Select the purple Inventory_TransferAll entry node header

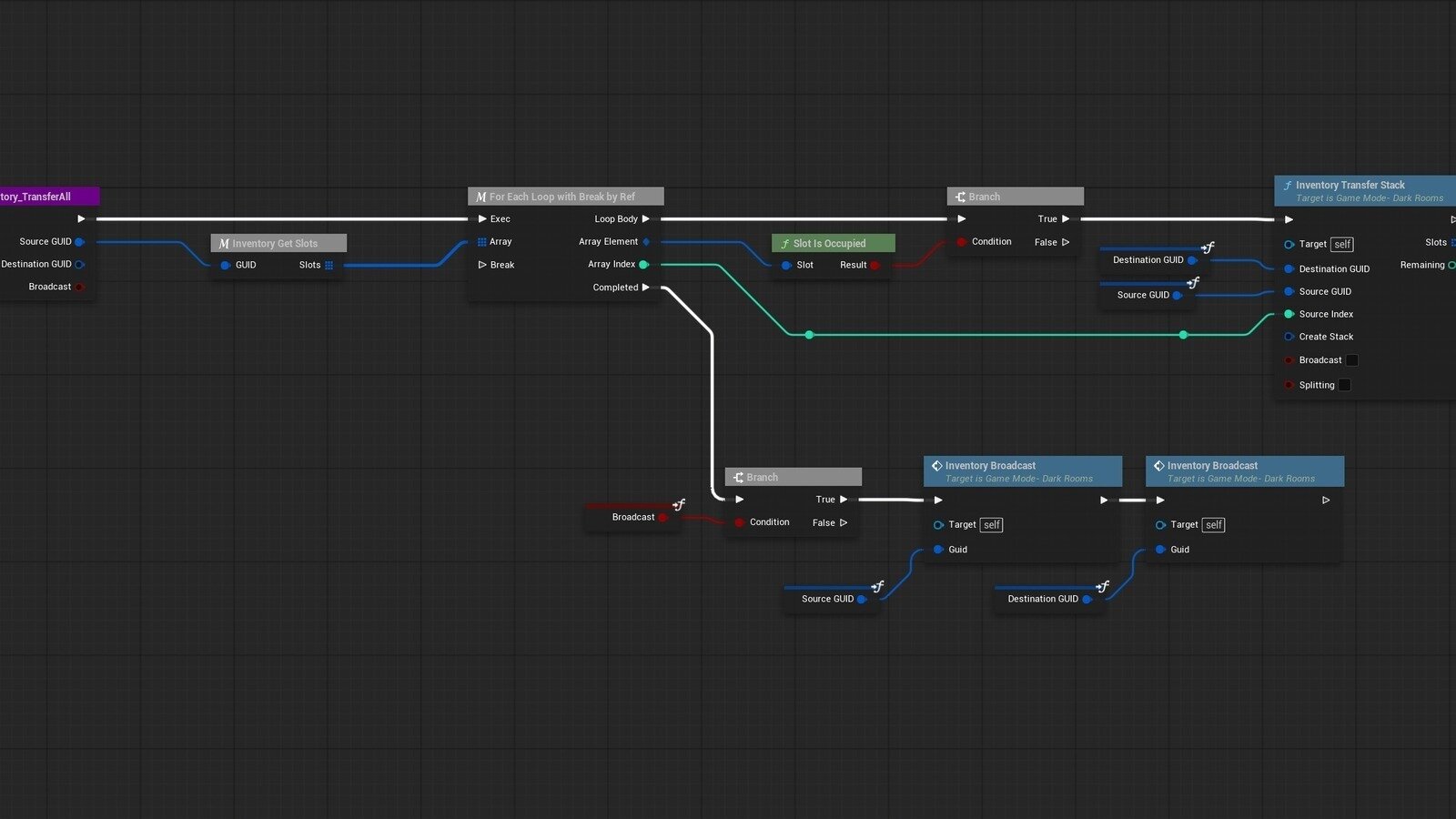click(x=49, y=197)
